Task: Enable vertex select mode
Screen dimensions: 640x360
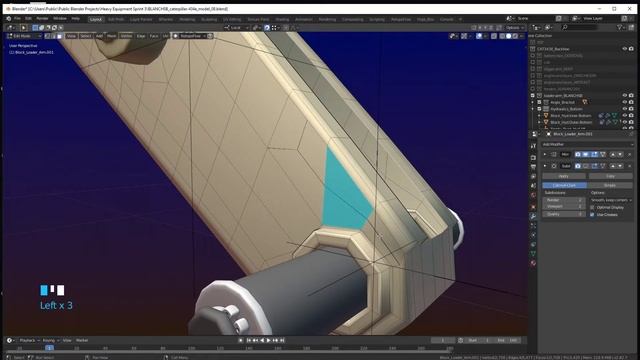Action: 47,36
